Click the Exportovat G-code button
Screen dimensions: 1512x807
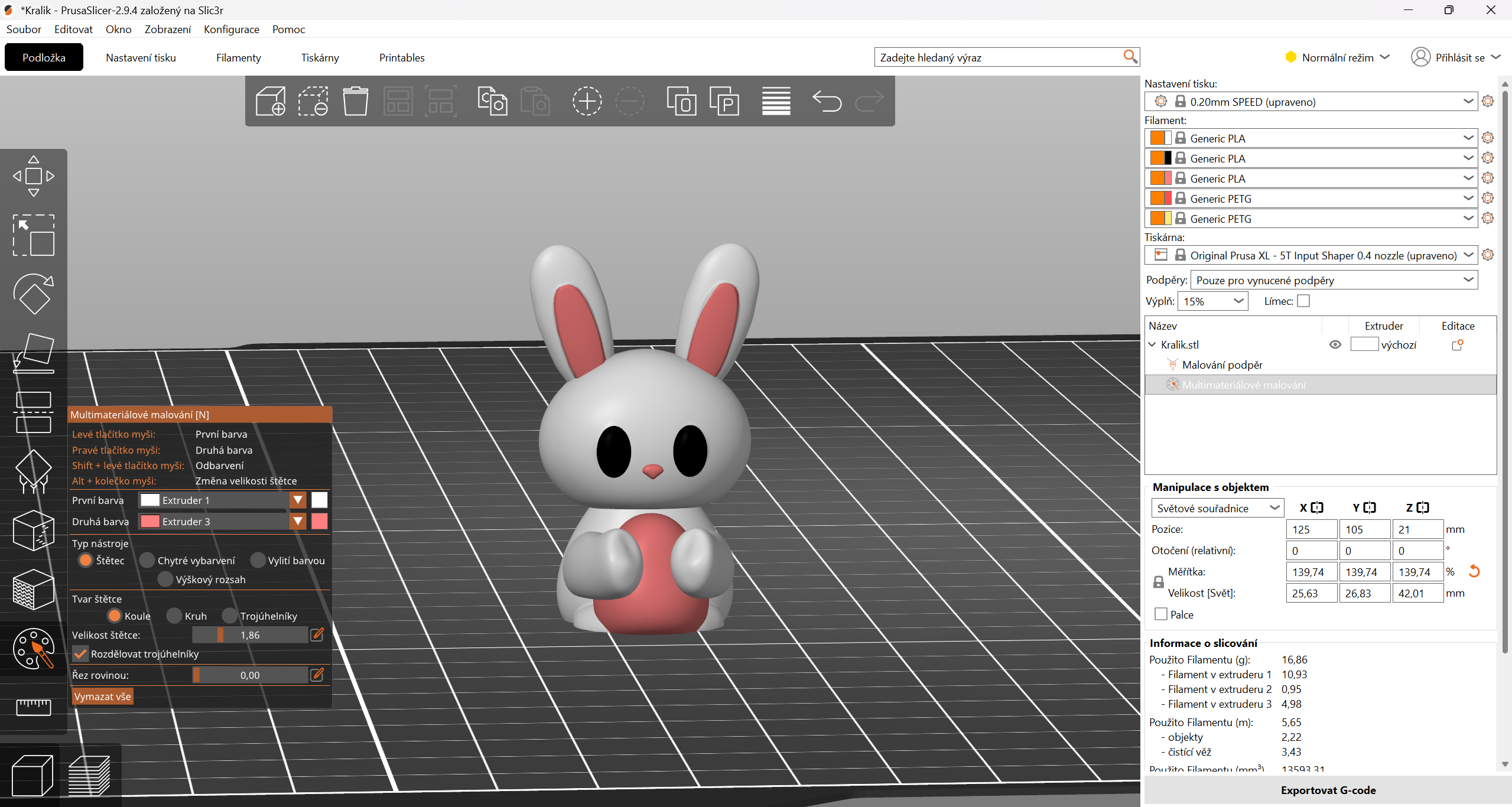(1328, 790)
